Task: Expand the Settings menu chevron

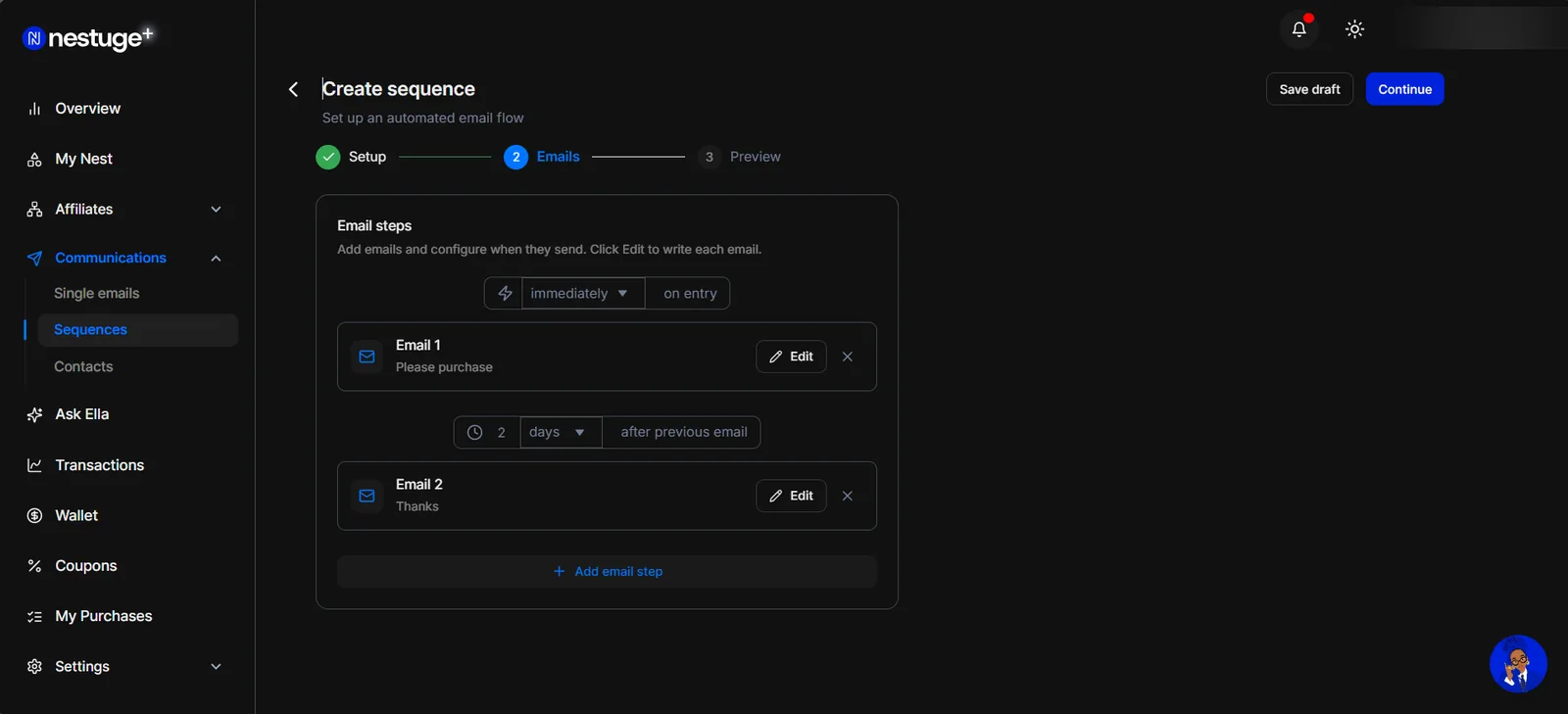Action: click(x=216, y=666)
